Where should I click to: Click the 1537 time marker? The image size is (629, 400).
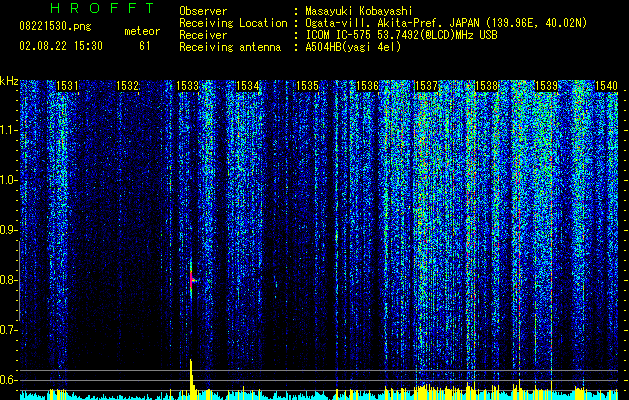[426, 86]
